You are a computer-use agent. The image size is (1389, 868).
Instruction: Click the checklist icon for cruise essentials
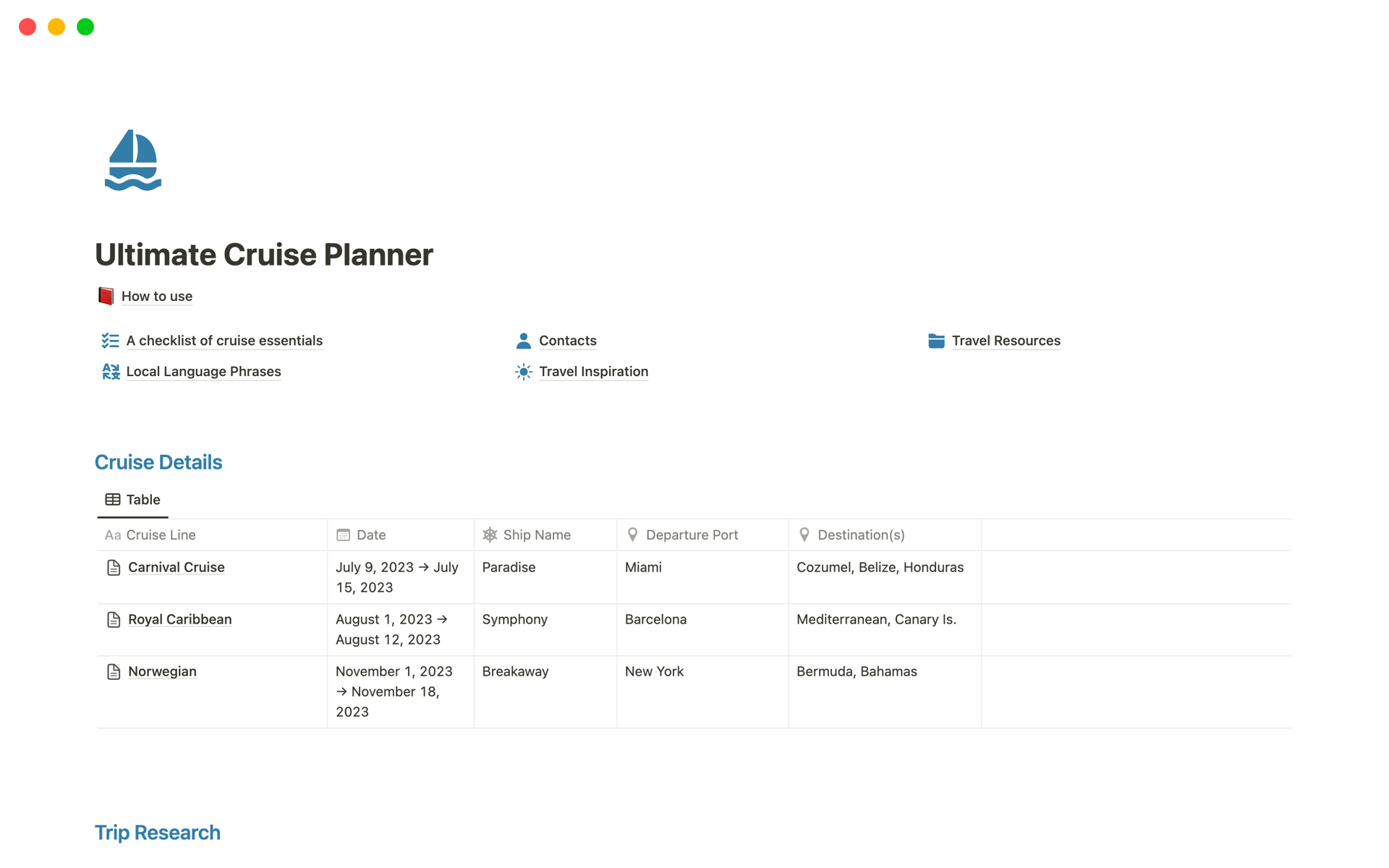(x=111, y=341)
